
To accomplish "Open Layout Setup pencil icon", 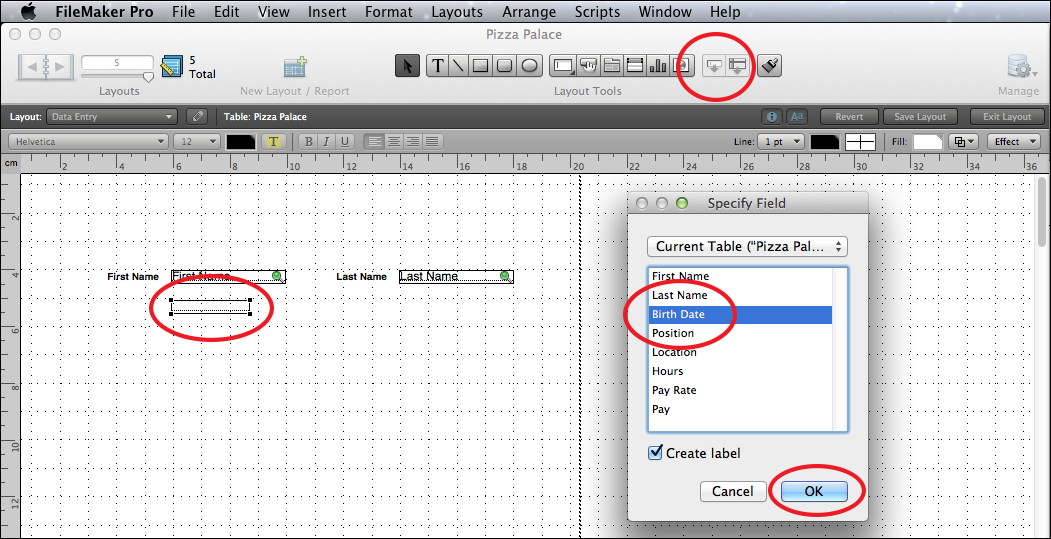I will [x=196, y=117].
